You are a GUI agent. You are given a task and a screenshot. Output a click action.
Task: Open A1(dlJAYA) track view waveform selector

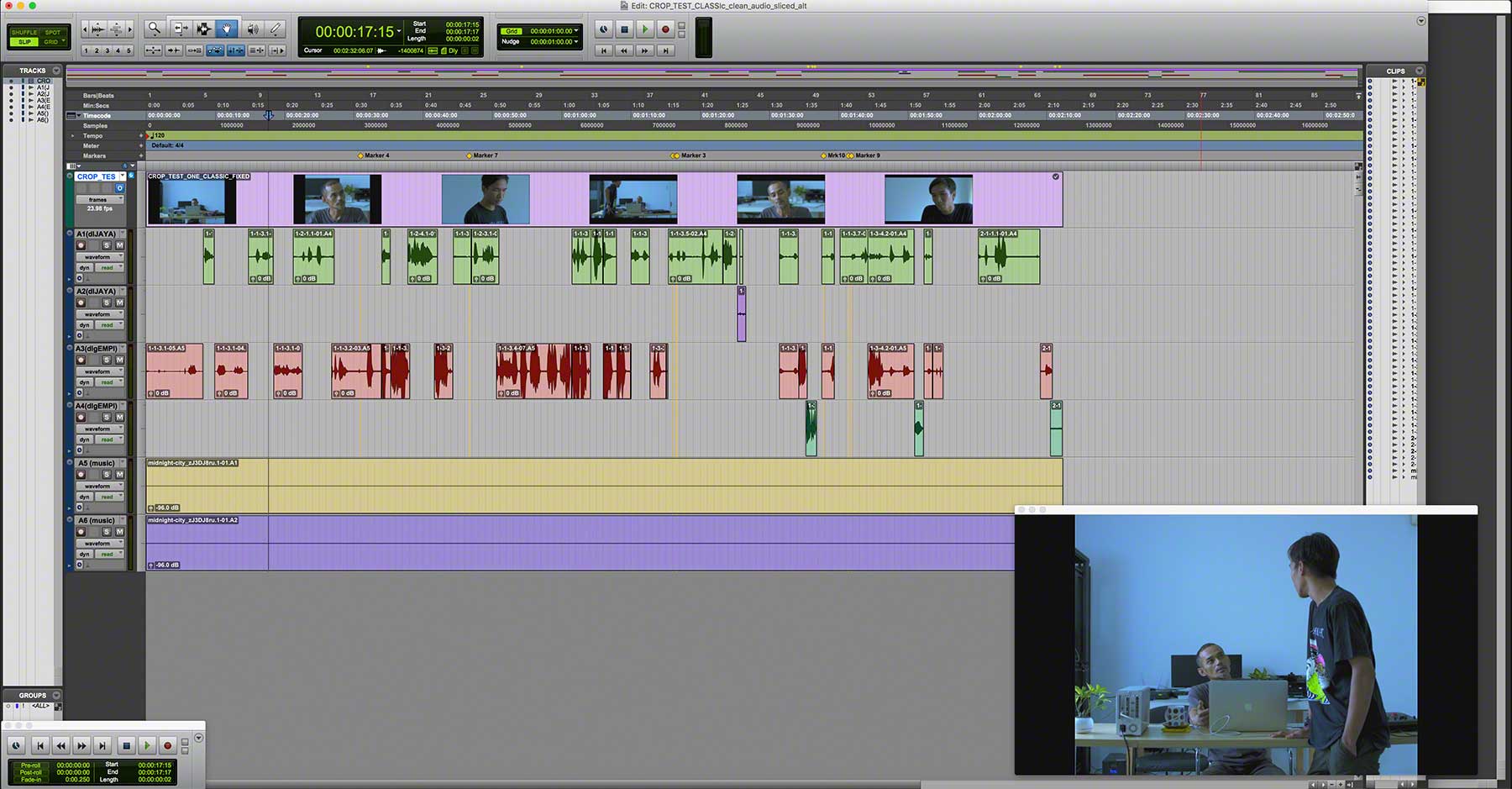pyautogui.click(x=100, y=257)
